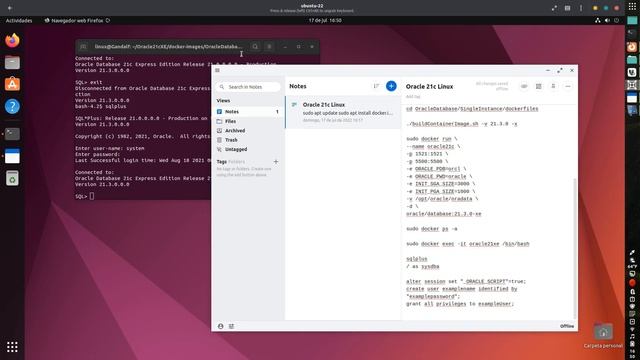Switch to Terminal from the Ubuntu dock
Image resolution: width=640 pixels, height=360 pixels.
click(12, 133)
